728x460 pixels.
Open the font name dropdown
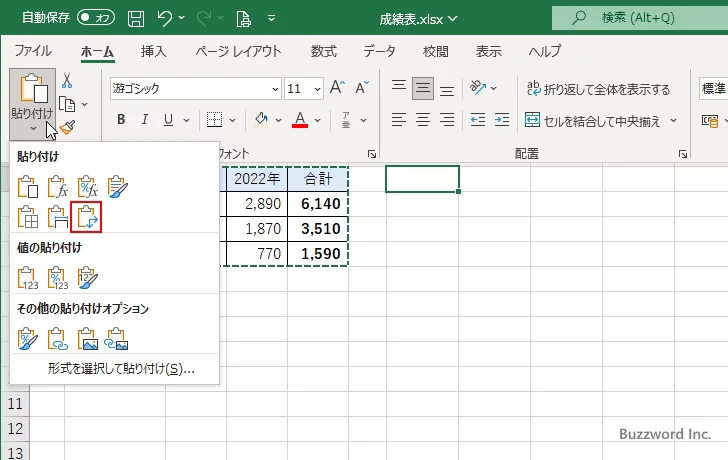[x=275, y=89]
